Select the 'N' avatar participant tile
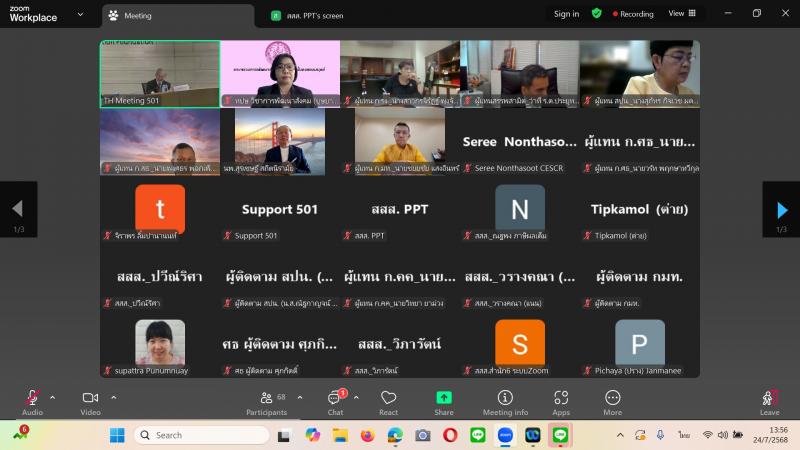 coord(520,209)
